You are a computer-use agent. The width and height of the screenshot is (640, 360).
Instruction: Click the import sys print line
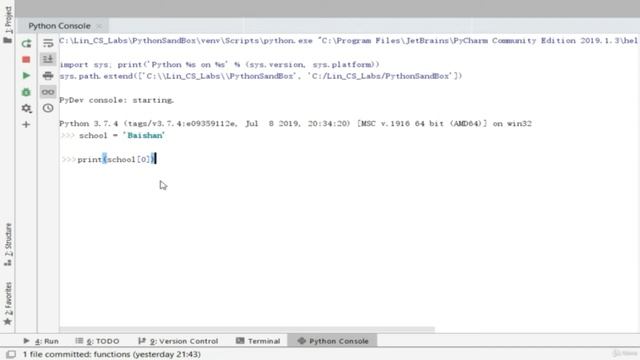(x=220, y=64)
